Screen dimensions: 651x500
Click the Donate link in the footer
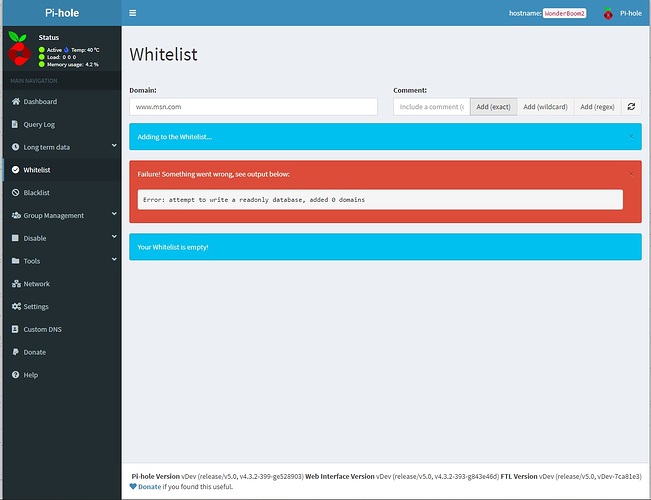point(148,486)
